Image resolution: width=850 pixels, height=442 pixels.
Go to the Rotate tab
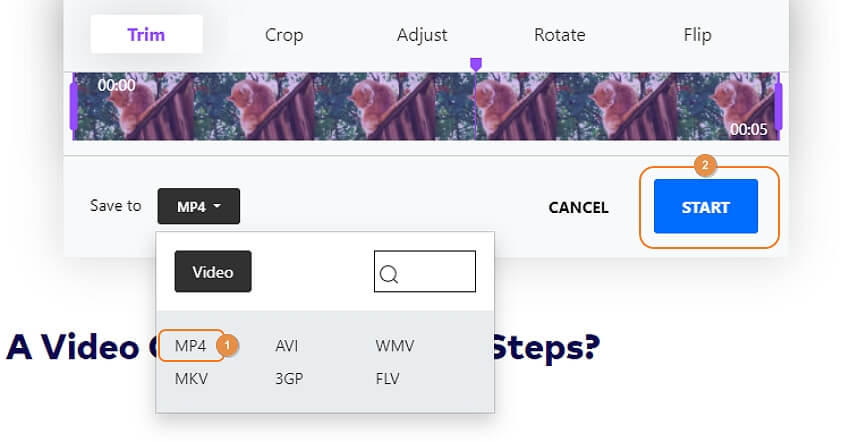coord(559,35)
